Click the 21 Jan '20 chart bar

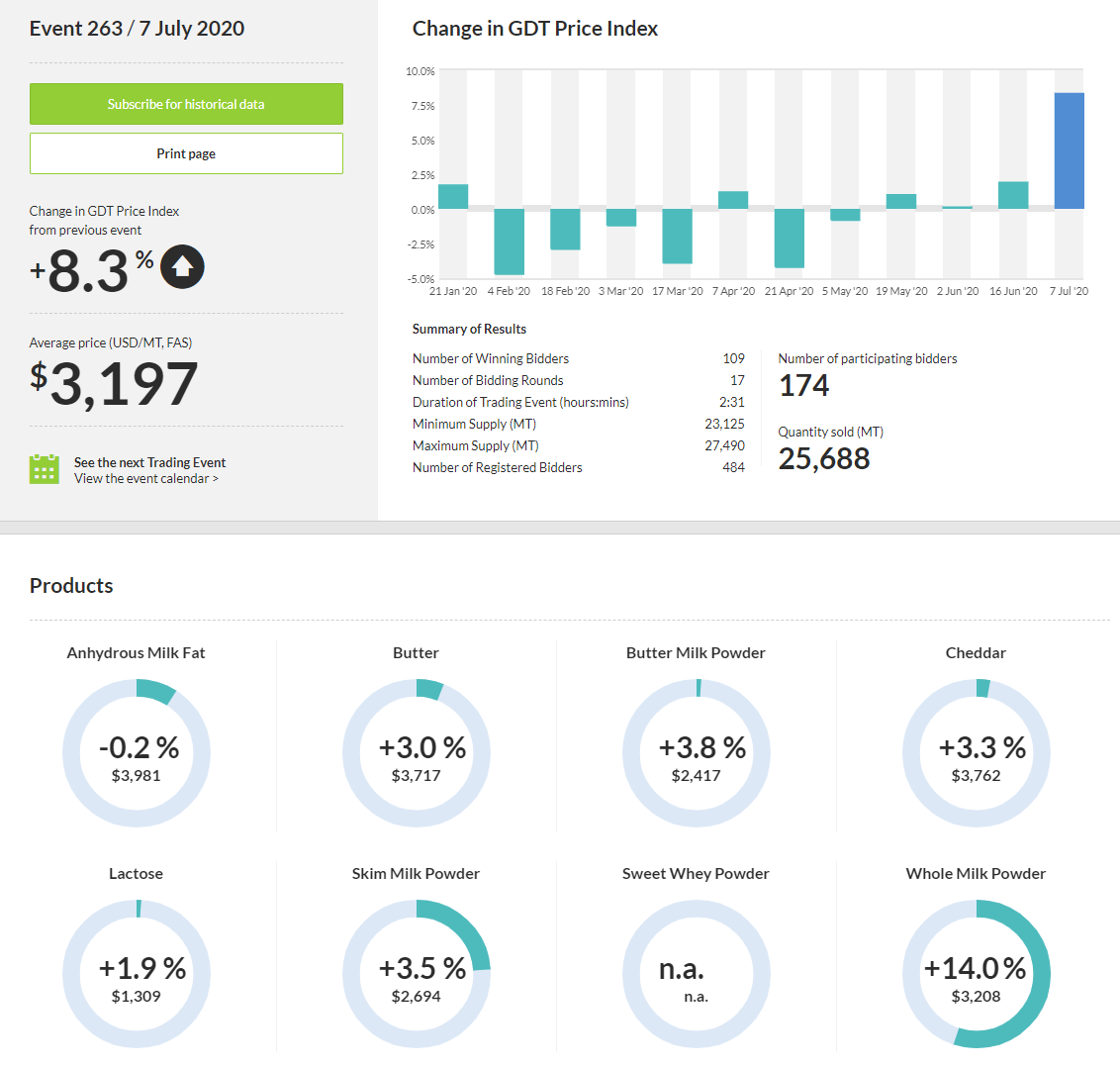tap(453, 197)
